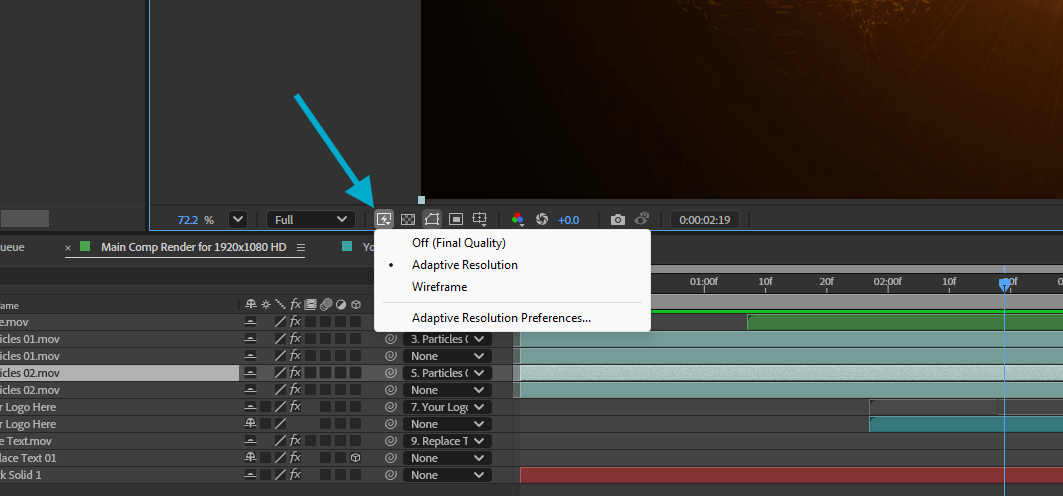Switch to the 'ueue' panel tab
Viewport: 1063px width, 496px height.
click(x=12, y=247)
